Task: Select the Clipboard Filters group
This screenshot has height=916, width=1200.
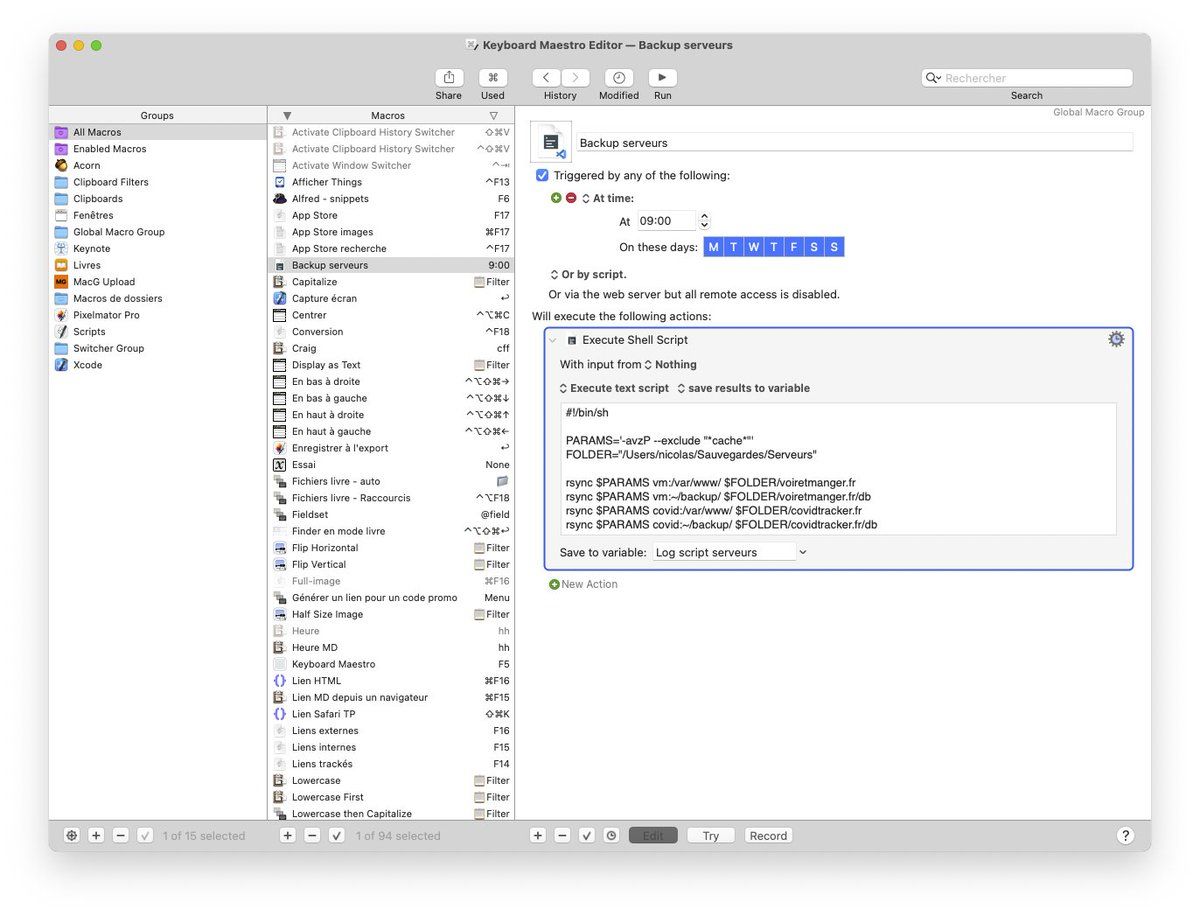Action: (110, 182)
